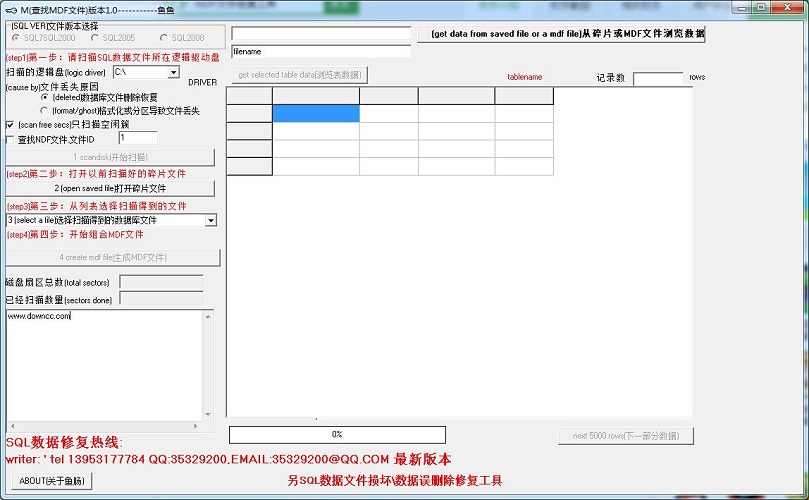
Task: Open the logic driver C:\ dropdown
Action: [x=173, y=72]
